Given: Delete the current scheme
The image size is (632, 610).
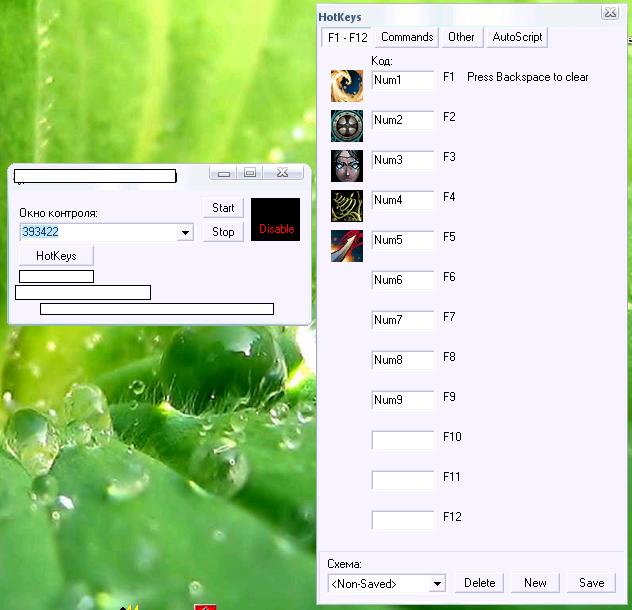Looking at the screenshot, I should click(x=479, y=583).
